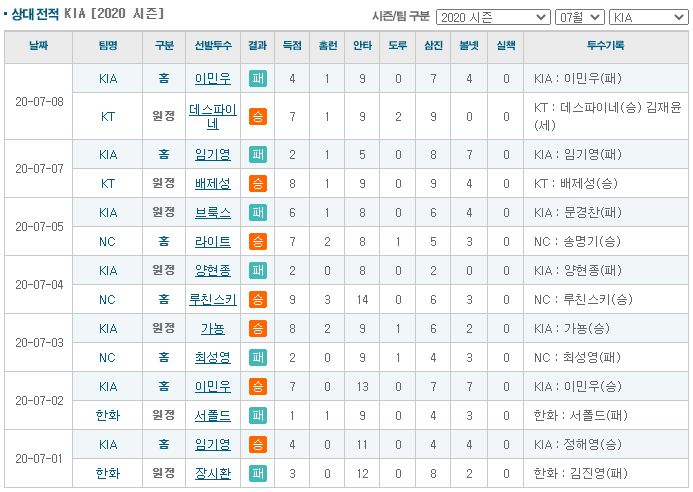Open starting pitcher 서폴드 link

[x=213, y=416]
